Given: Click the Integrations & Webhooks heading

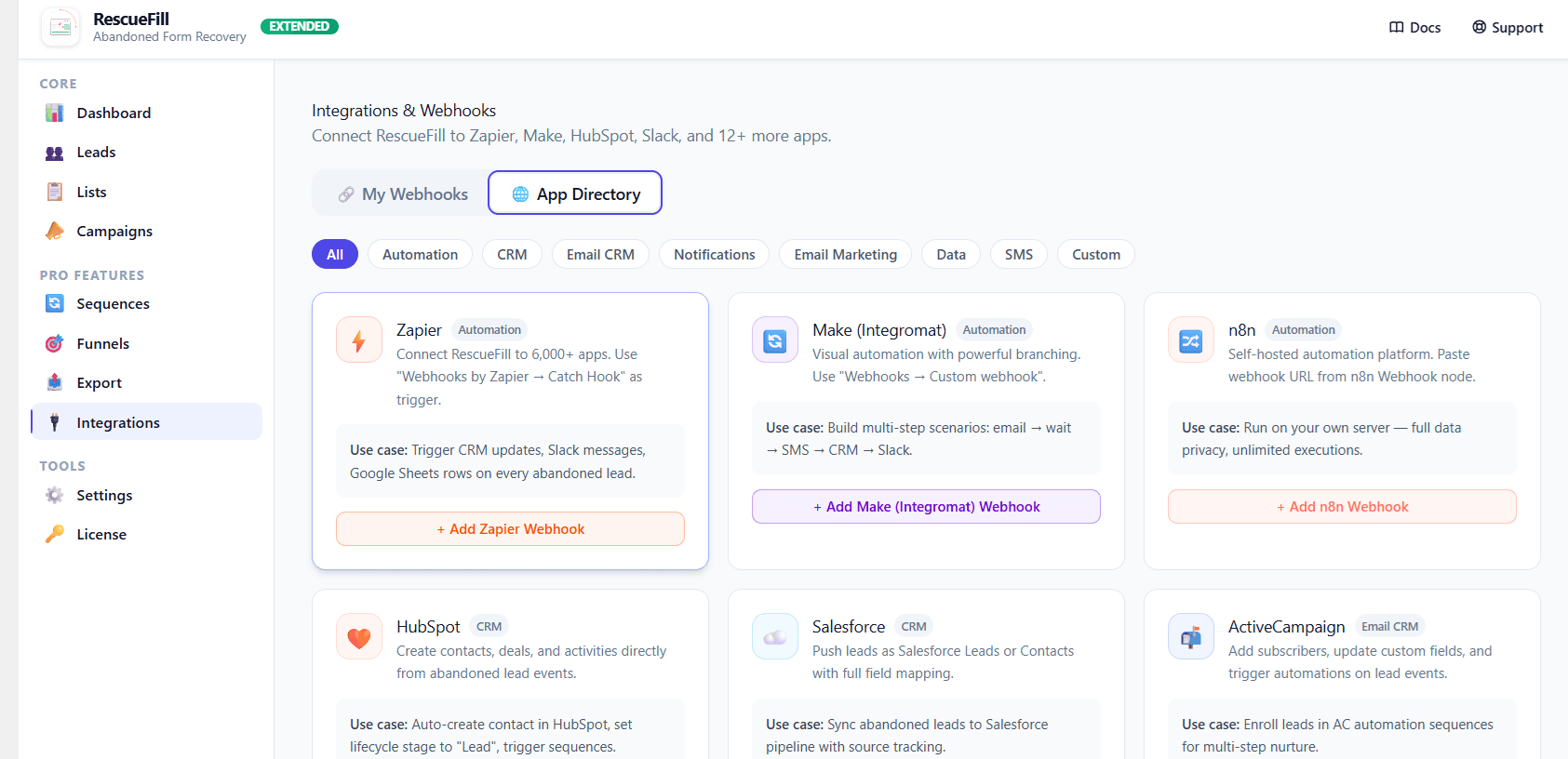Looking at the screenshot, I should [404, 111].
